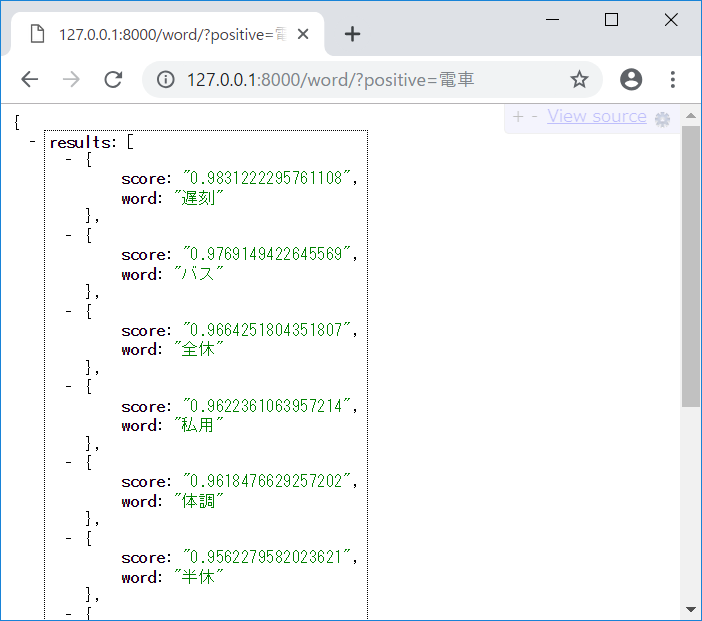This screenshot has height=621, width=702.
Task: Open a new browser tab
Action: 352,34
